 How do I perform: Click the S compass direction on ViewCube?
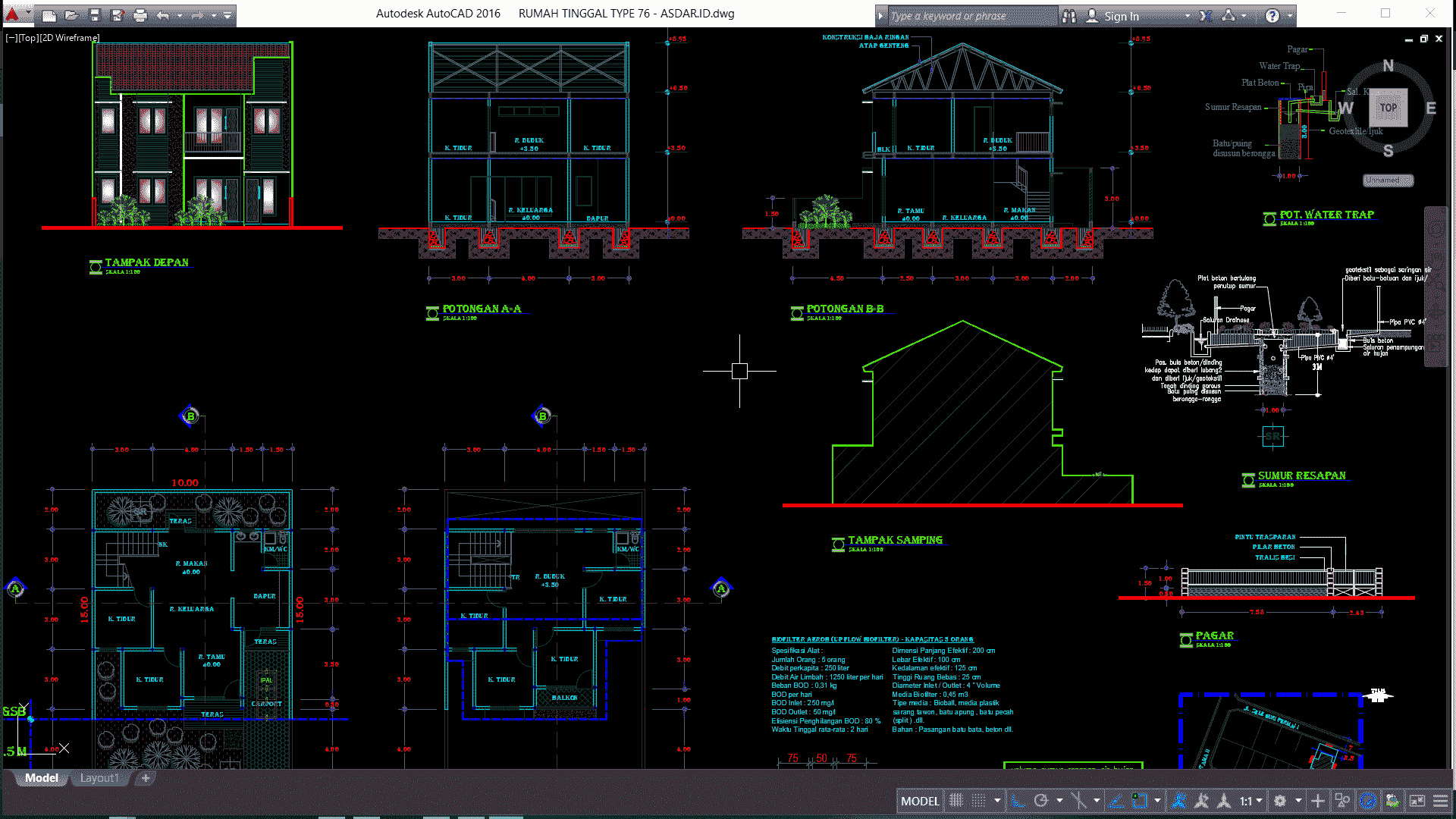coord(1388,150)
